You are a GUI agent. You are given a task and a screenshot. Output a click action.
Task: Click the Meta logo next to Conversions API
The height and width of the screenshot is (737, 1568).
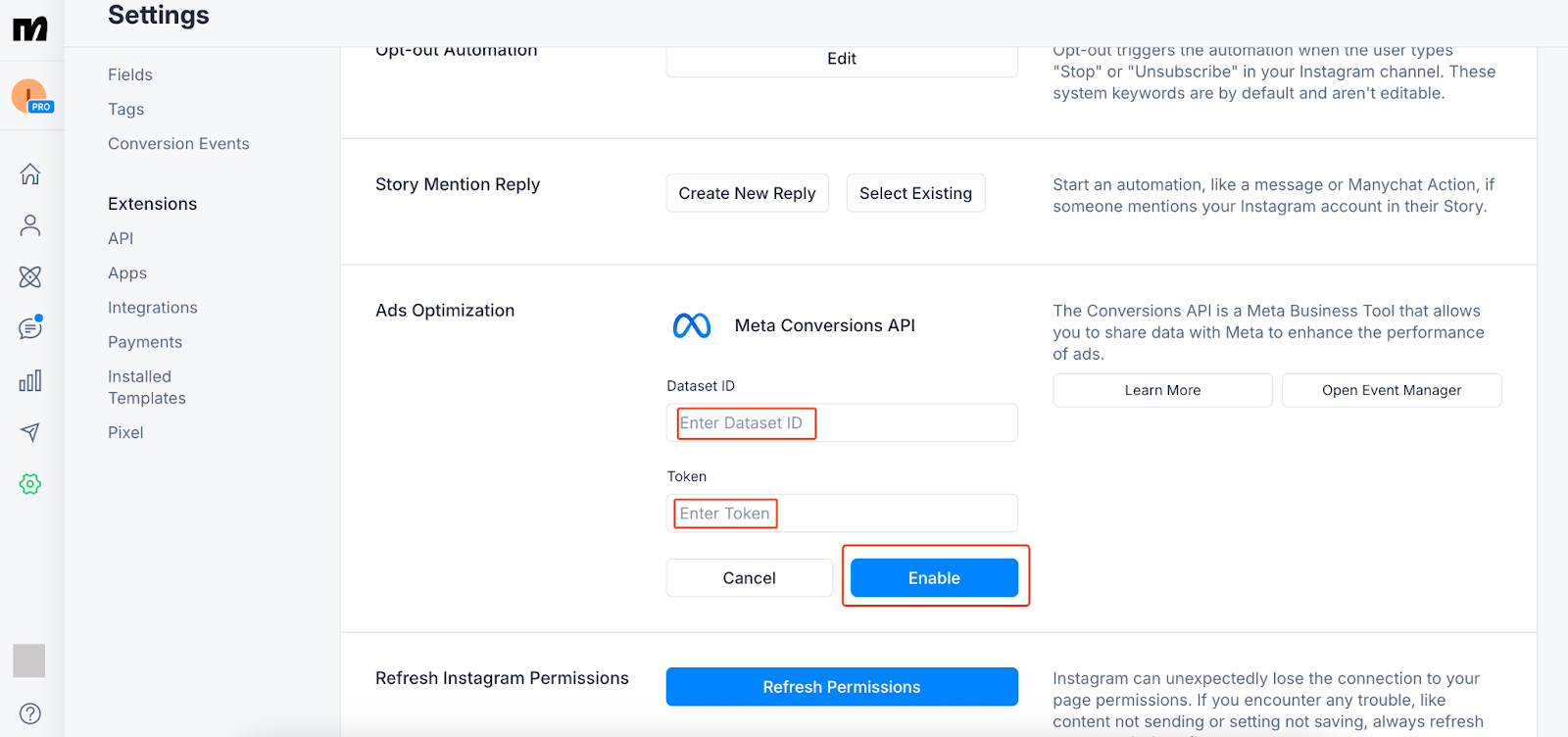692,324
